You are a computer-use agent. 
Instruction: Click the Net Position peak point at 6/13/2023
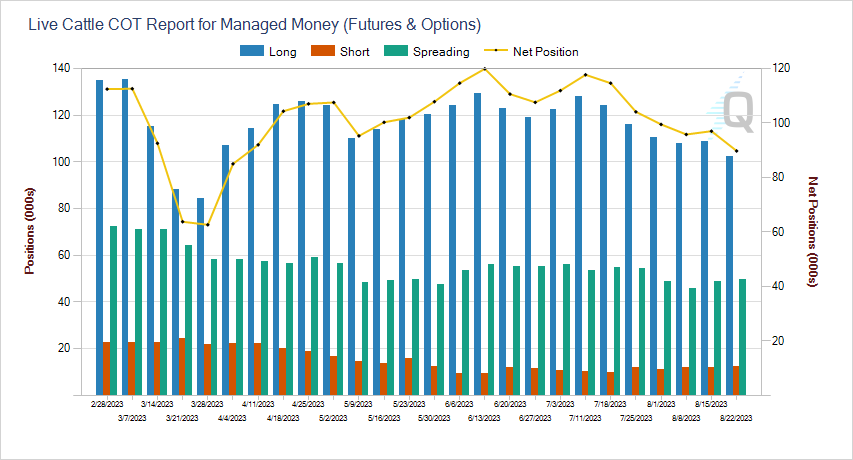[485, 69]
